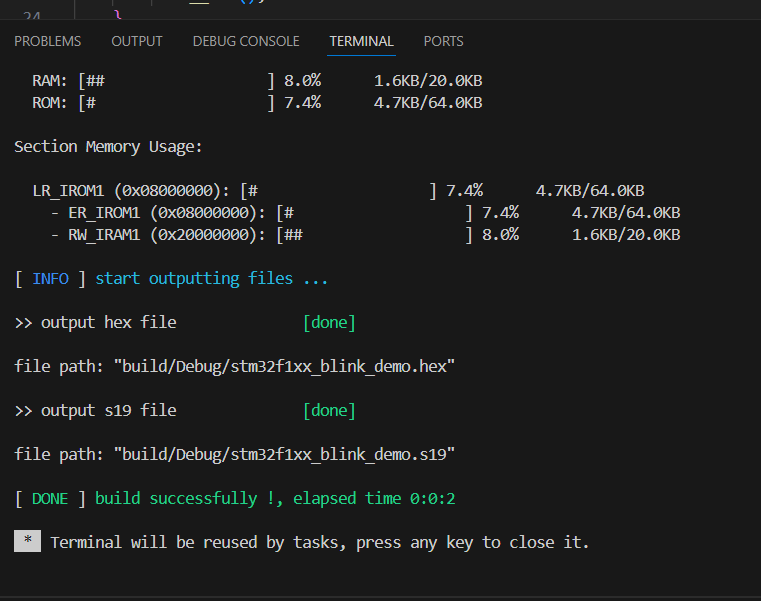
Task: Click the ROM usage line 7.4%
Action: click(257, 103)
